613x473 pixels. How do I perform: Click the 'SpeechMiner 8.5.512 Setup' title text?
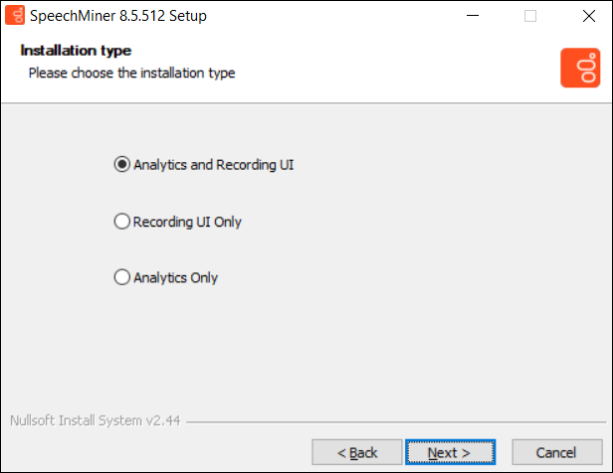click(118, 16)
